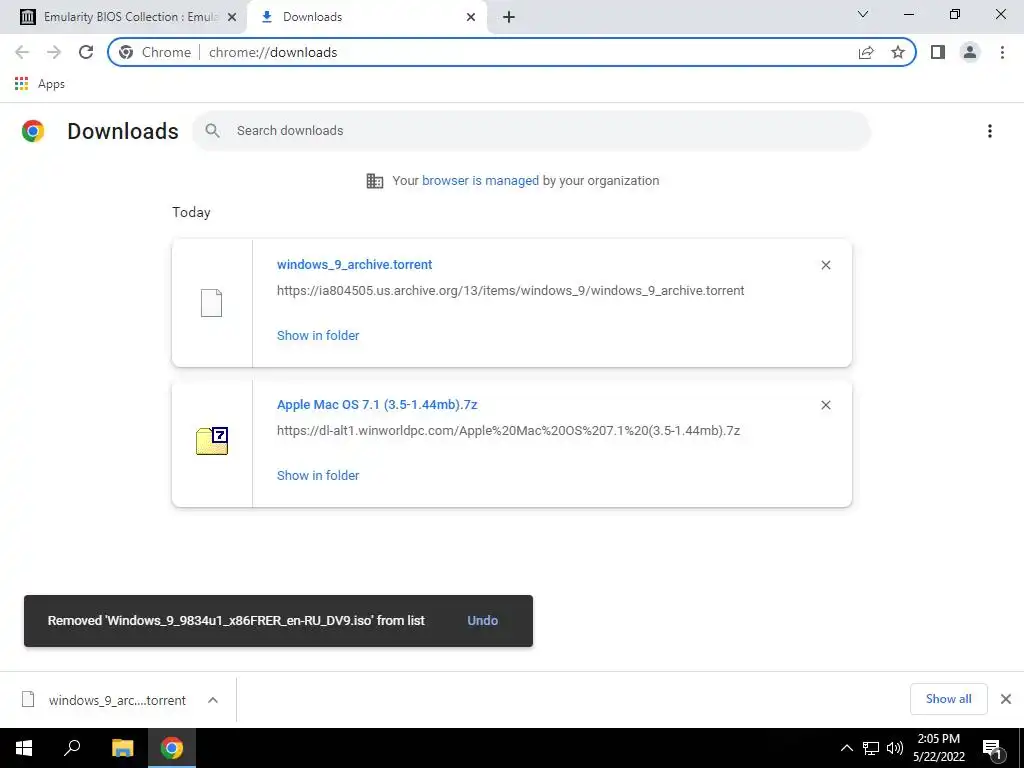
Task: Open network status tray icon
Action: pyautogui.click(x=871, y=748)
